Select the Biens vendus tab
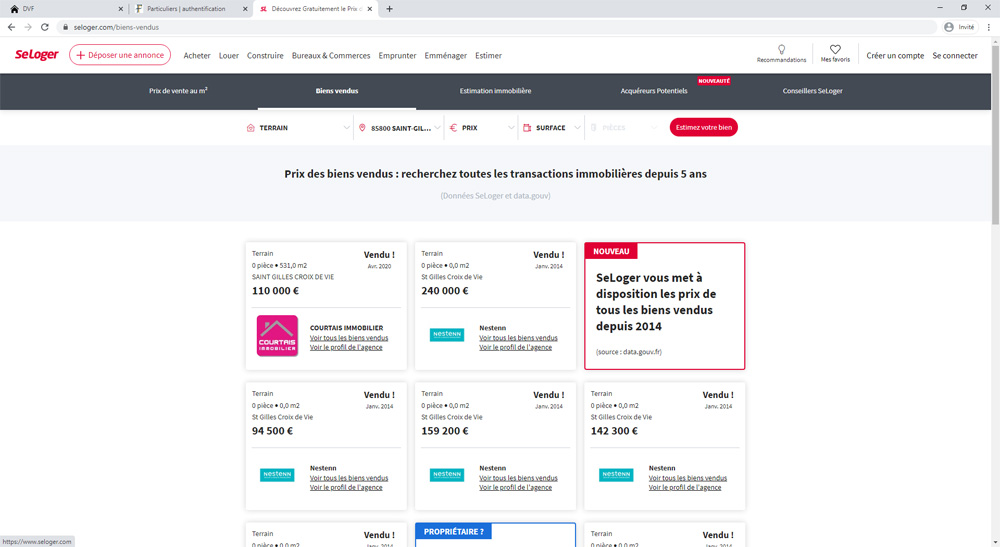Image resolution: width=1000 pixels, height=547 pixels. [337, 91]
